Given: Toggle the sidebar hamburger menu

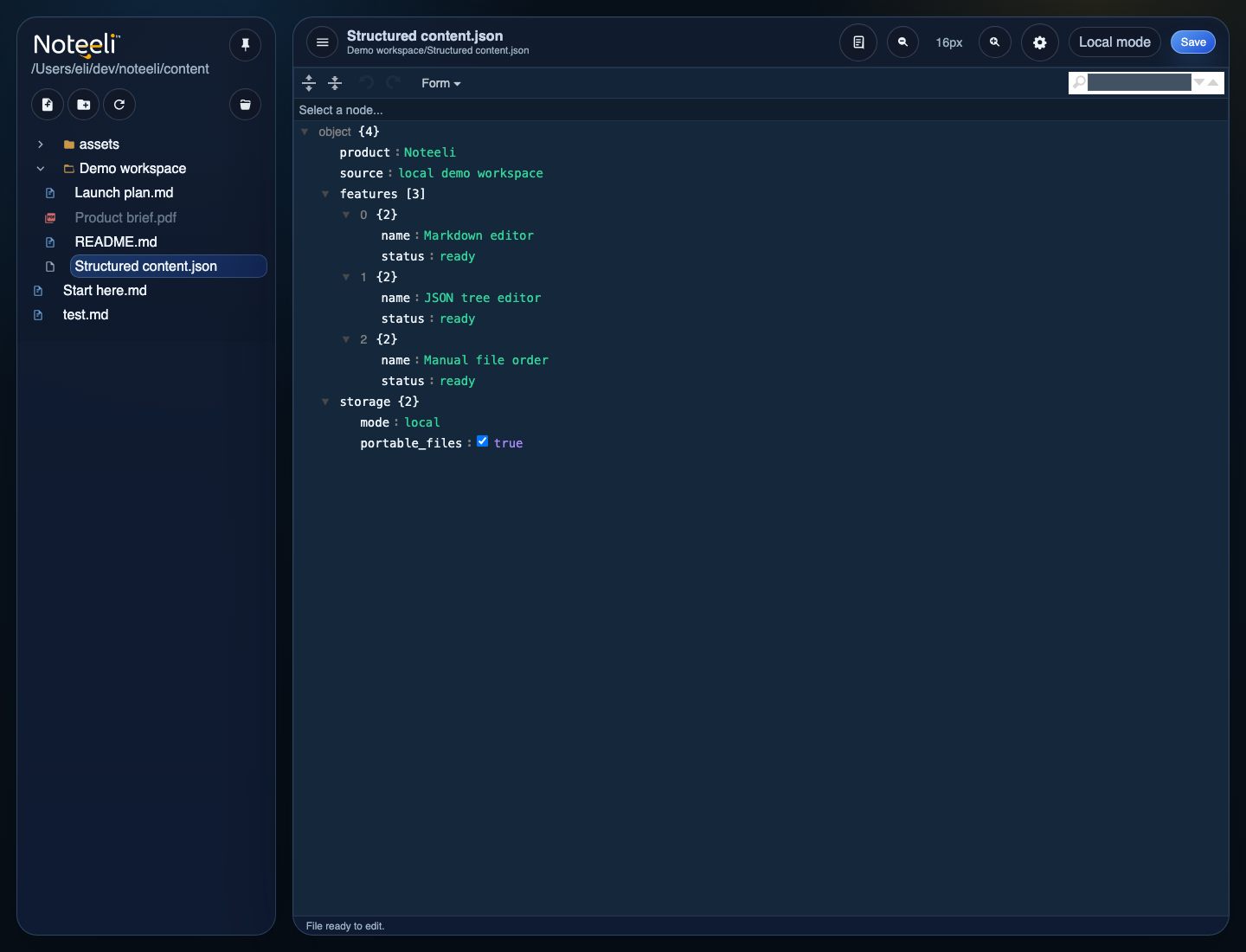Looking at the screenshot, I should coord(322,42).
